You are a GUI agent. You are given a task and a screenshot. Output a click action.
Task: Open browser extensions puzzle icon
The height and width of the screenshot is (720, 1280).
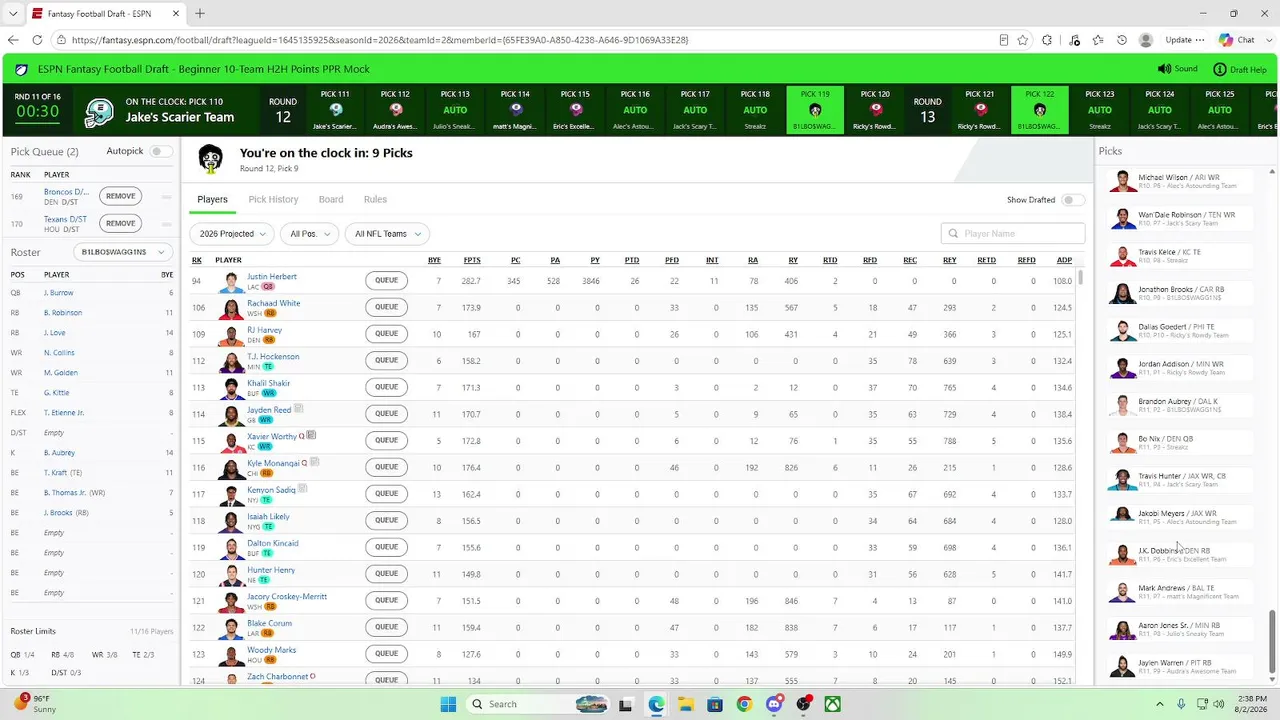coord(1047,40)
